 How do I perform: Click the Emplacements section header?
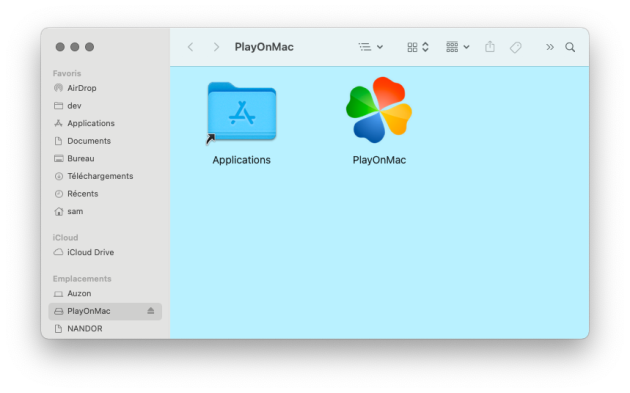tap(82, 278)
